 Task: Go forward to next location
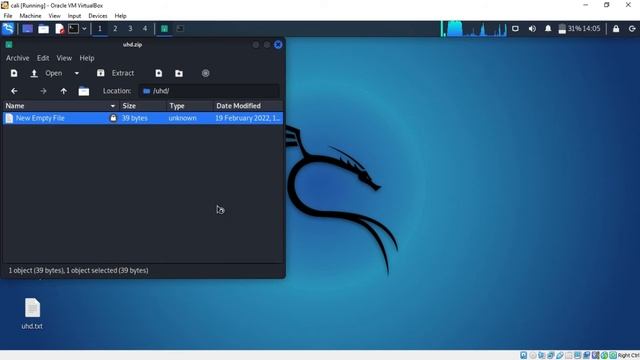pyautogui.click(x=43, y=91)
